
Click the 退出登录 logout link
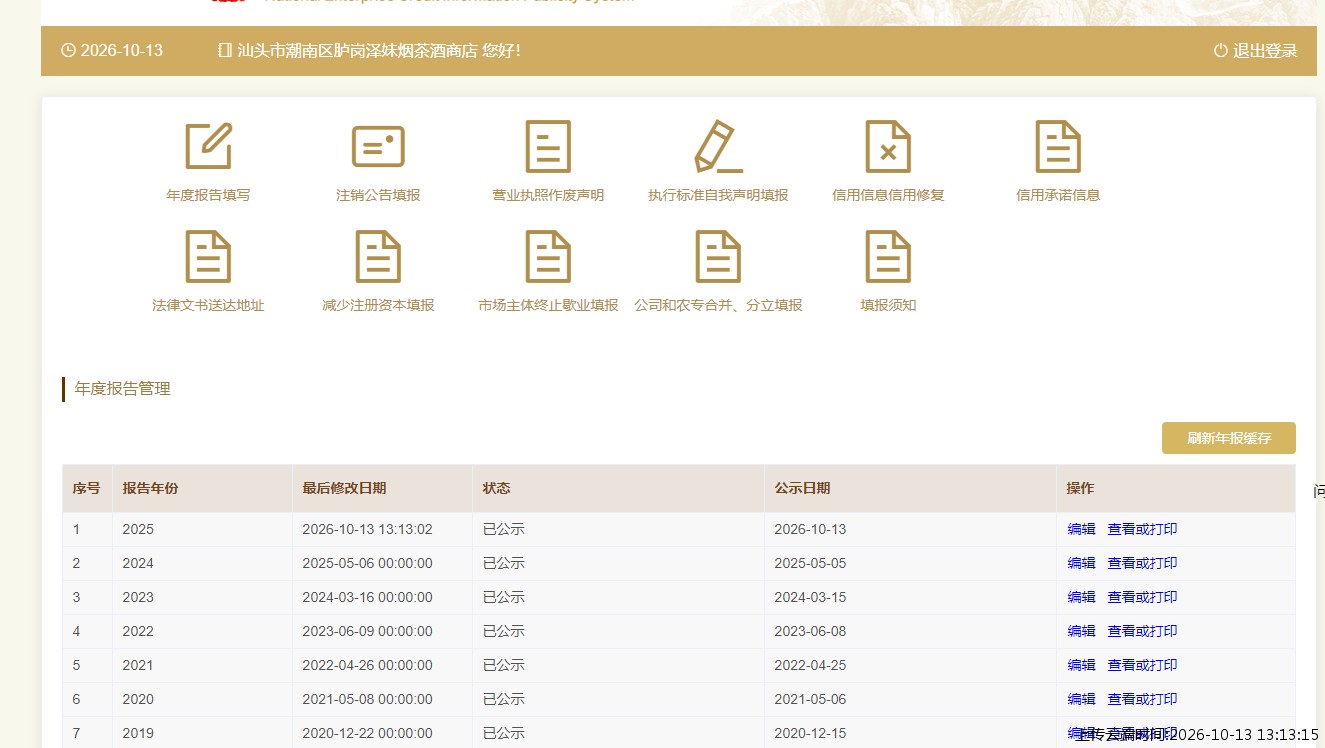point(1256,51)
